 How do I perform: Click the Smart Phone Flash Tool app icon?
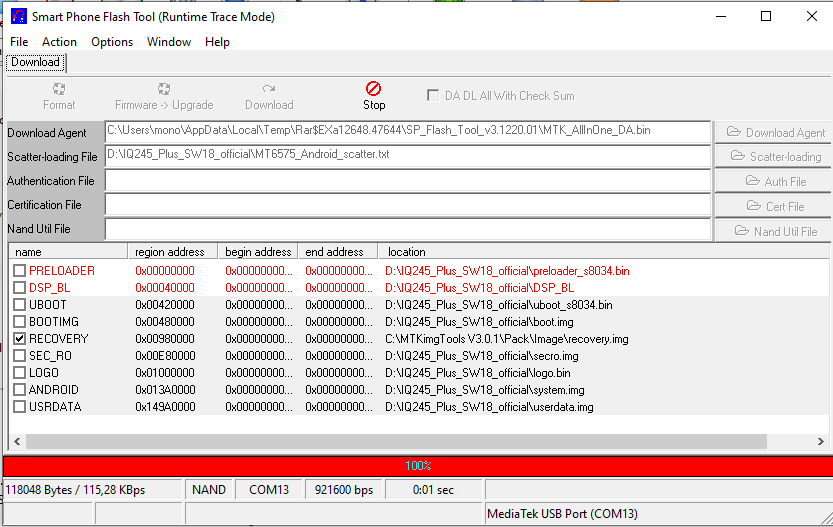tap(19, 16)
